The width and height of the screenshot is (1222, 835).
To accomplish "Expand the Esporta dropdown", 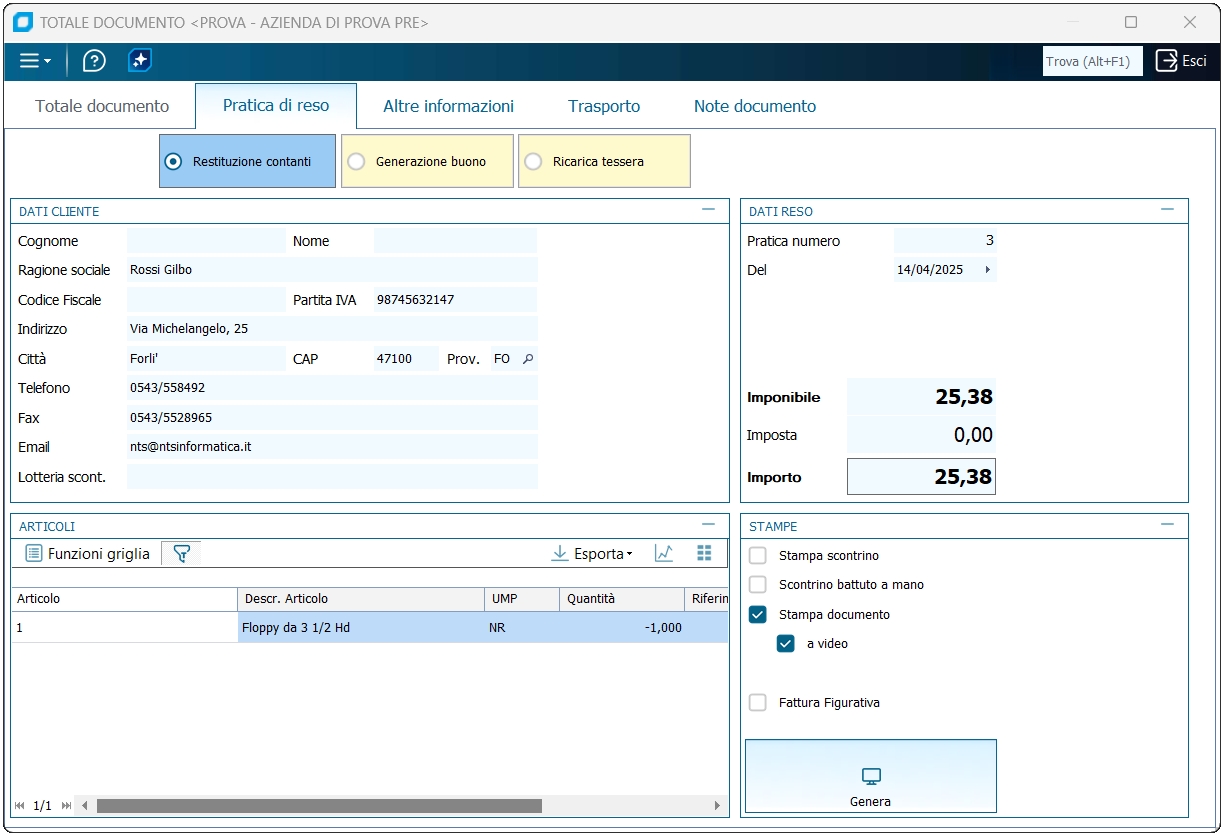I will click(x=592, y=553).
